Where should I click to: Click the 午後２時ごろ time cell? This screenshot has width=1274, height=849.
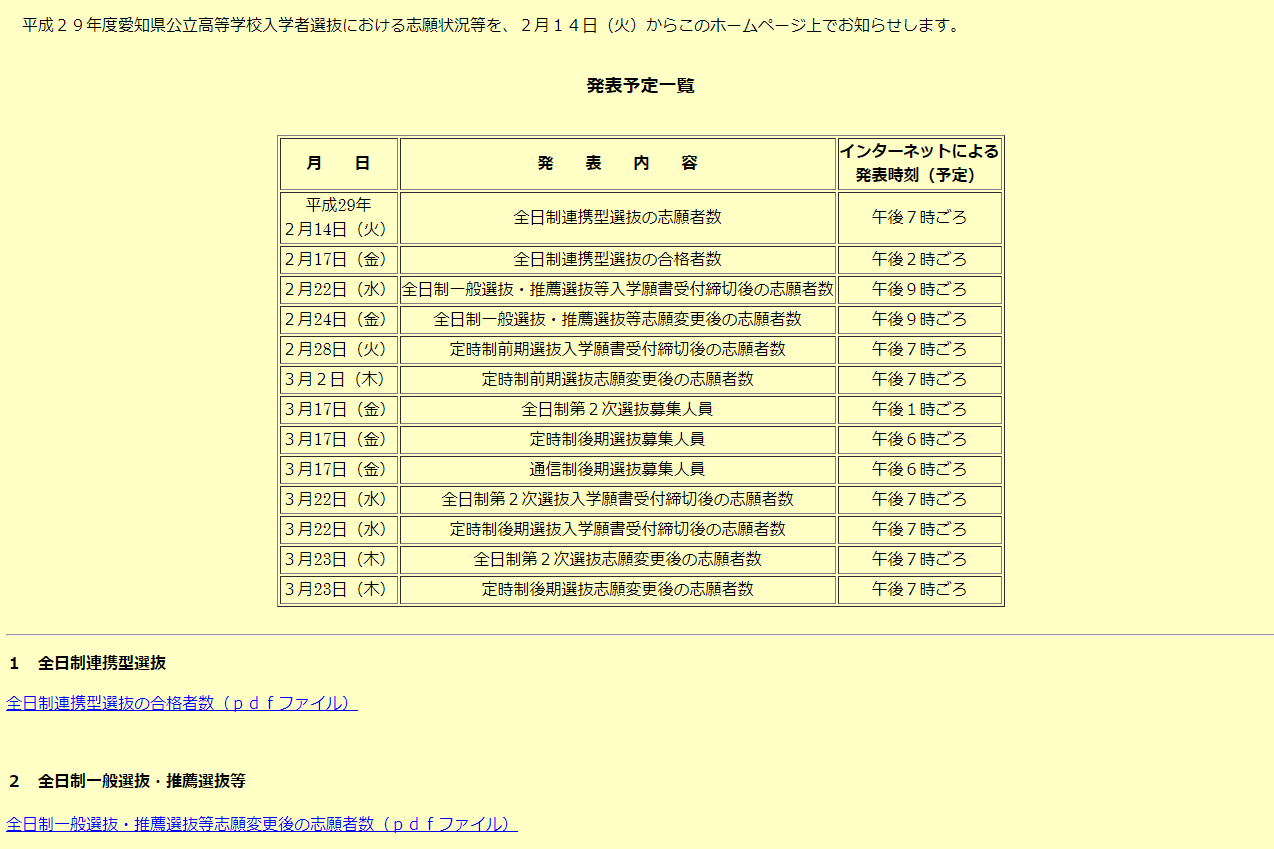click(918, 260)
